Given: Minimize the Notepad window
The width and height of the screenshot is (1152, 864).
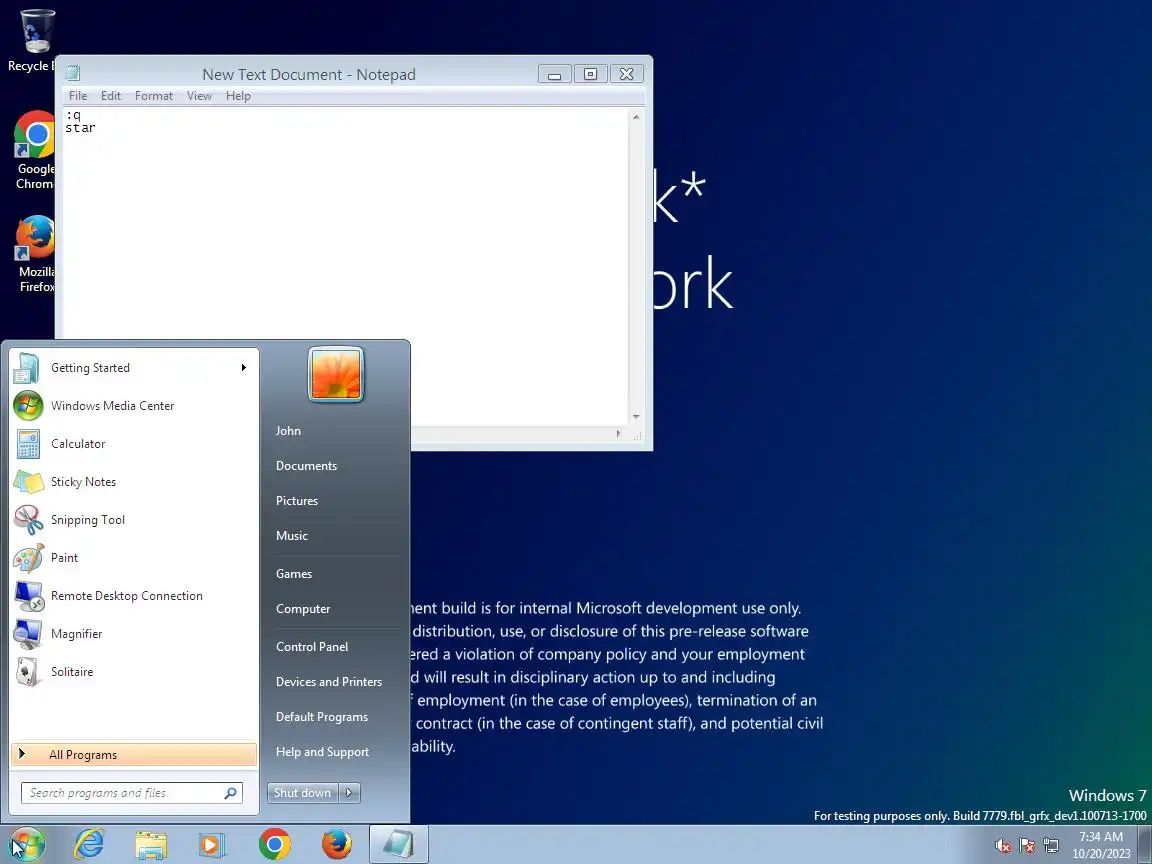Looking at the screenshot, I should point(555,74).
